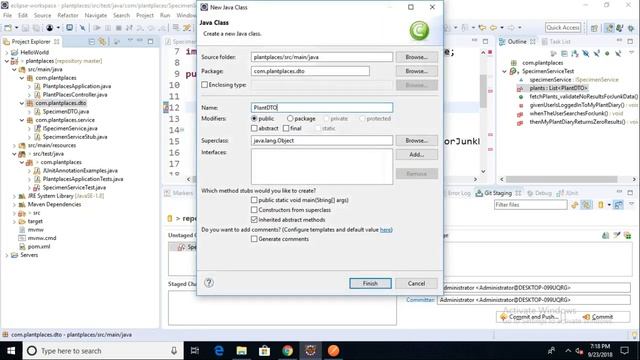Collapse com.plantplaces.service package
The width and height of the screenshot is (640, 360).
coord(22,120)
